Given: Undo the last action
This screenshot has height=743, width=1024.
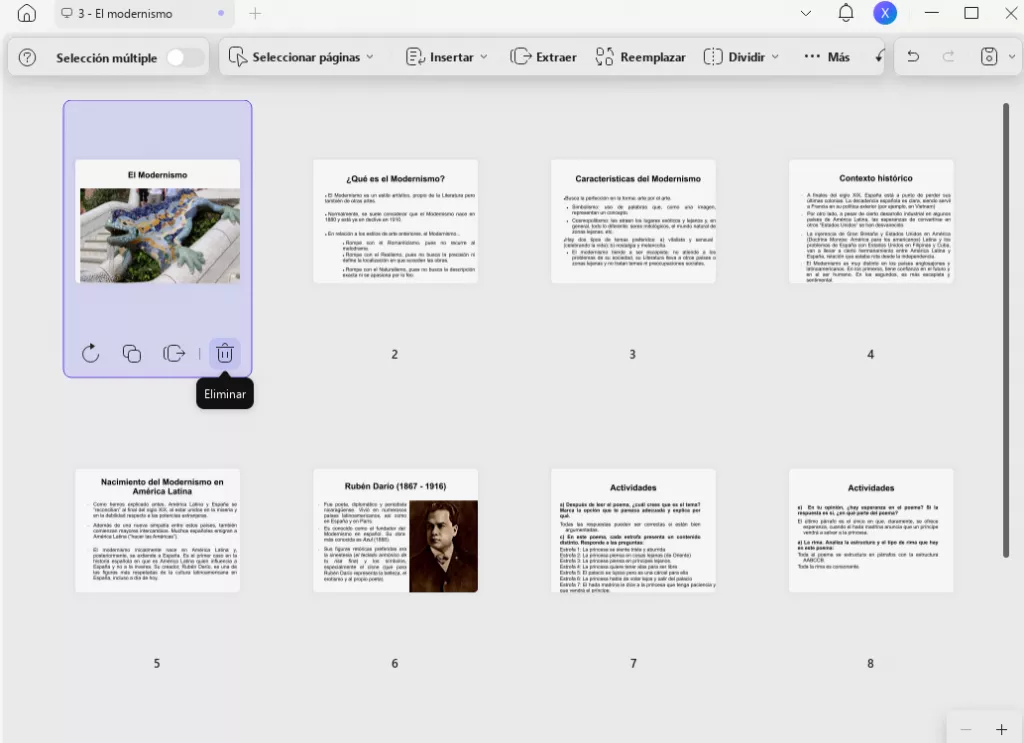Looking at the screenshot, I should 914,57.
